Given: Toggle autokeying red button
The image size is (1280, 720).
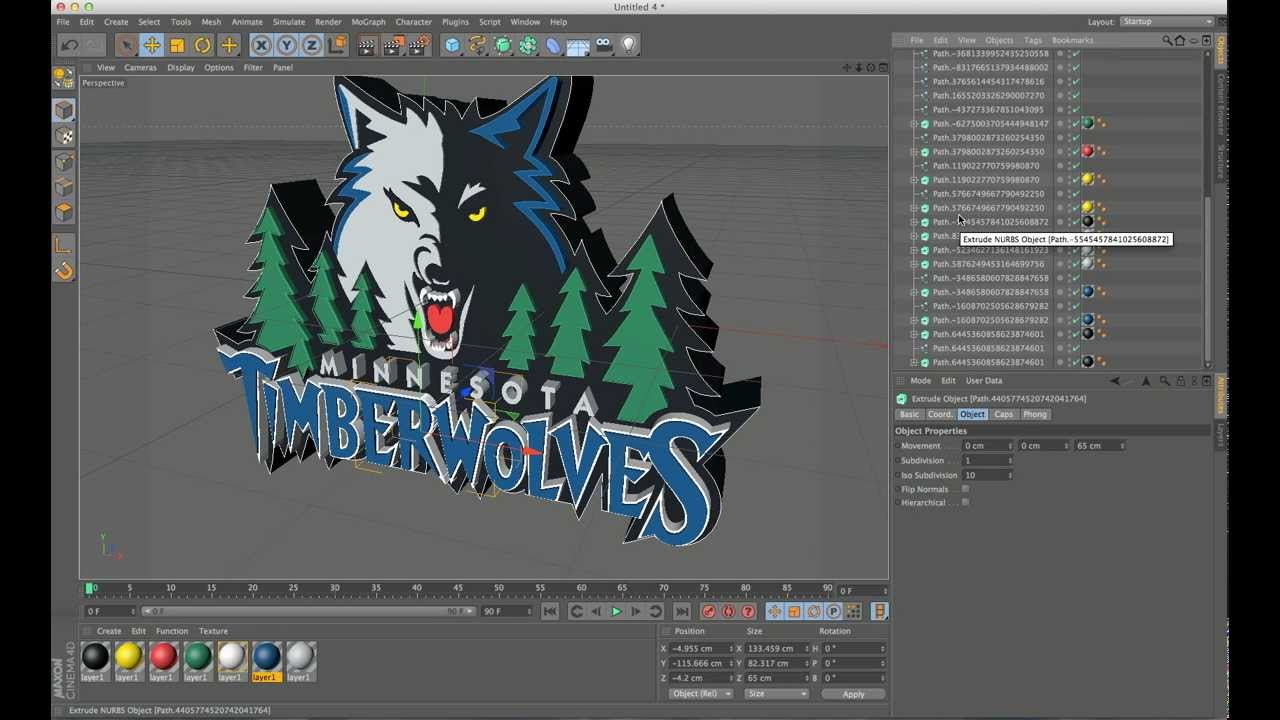Looking at the screenshot, I should click(x=728, y=612).
